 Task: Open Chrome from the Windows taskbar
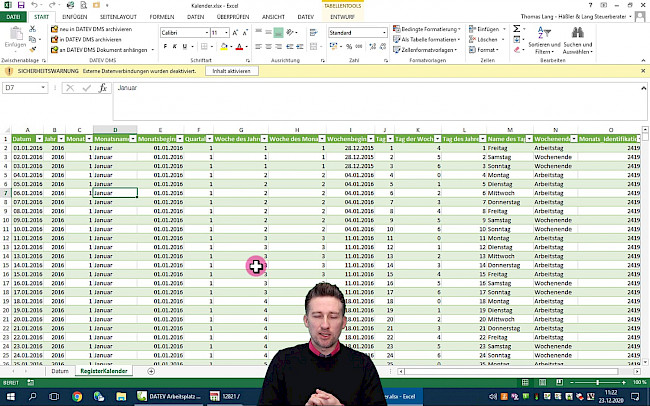point(77,397)
